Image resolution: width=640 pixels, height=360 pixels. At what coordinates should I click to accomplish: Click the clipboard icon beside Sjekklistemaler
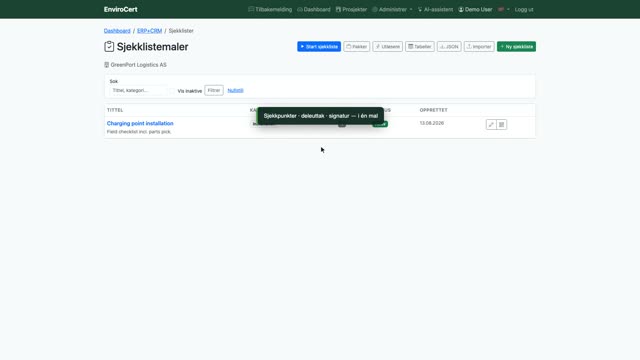(109, 47)
